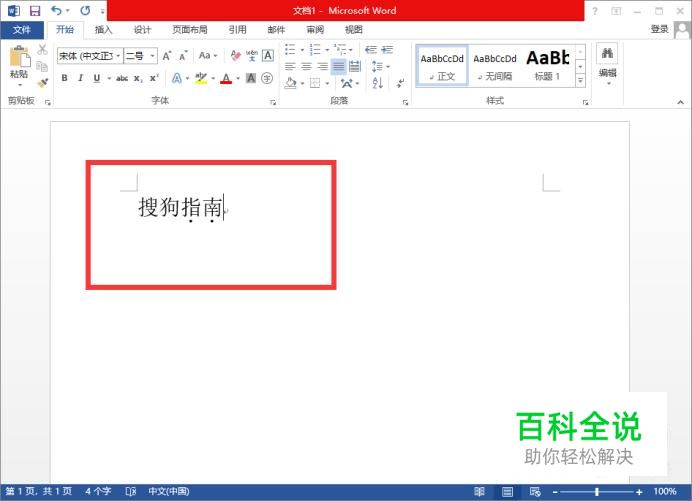
Task: Adjust the zoom slider handle
Action: 597,491
